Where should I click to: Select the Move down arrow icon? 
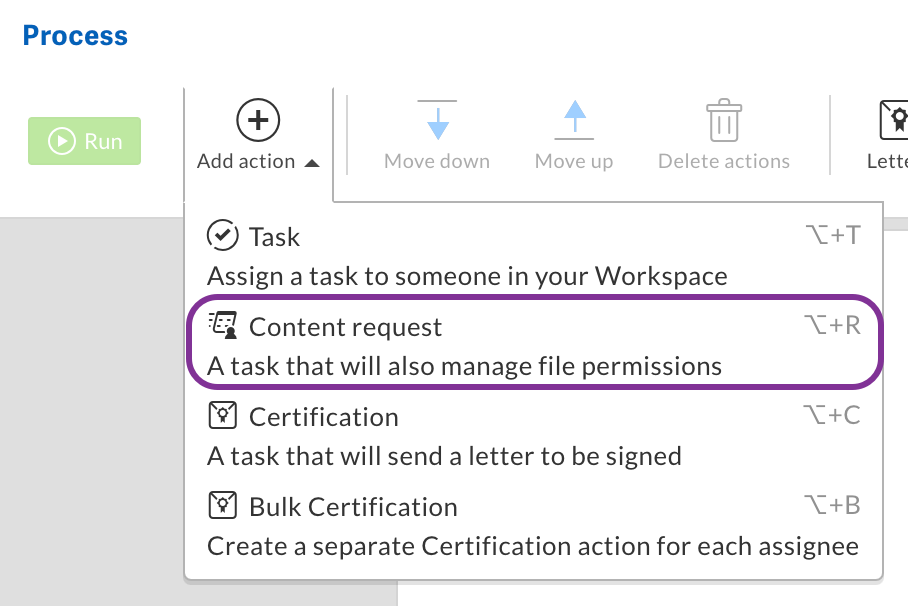(x=437, y=120)
